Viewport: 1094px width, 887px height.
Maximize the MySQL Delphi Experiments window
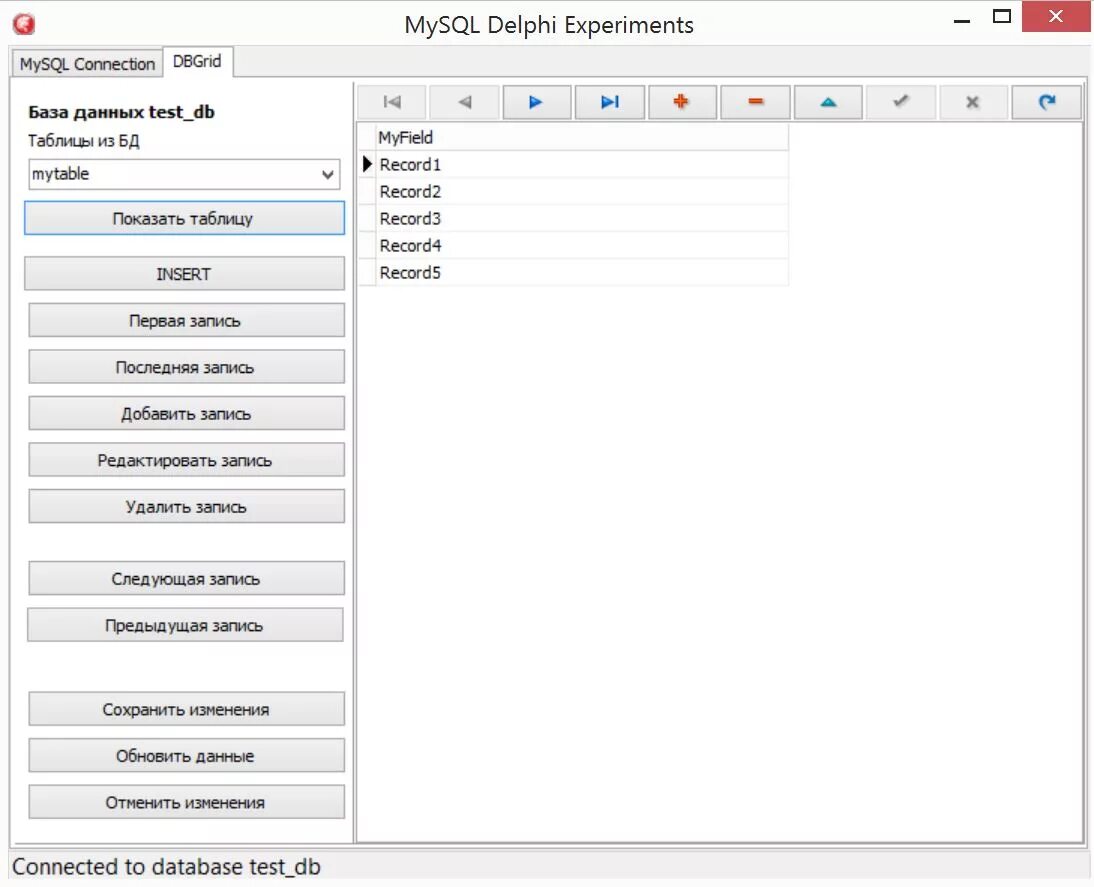1002,17
